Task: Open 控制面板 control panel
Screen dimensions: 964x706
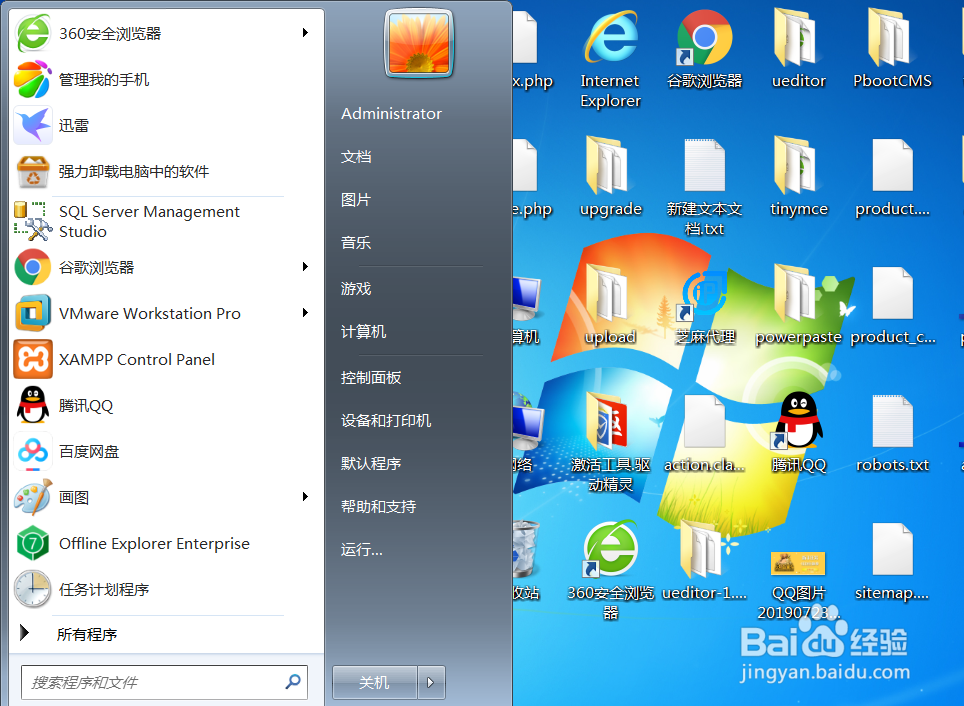Action: (371, 377)
